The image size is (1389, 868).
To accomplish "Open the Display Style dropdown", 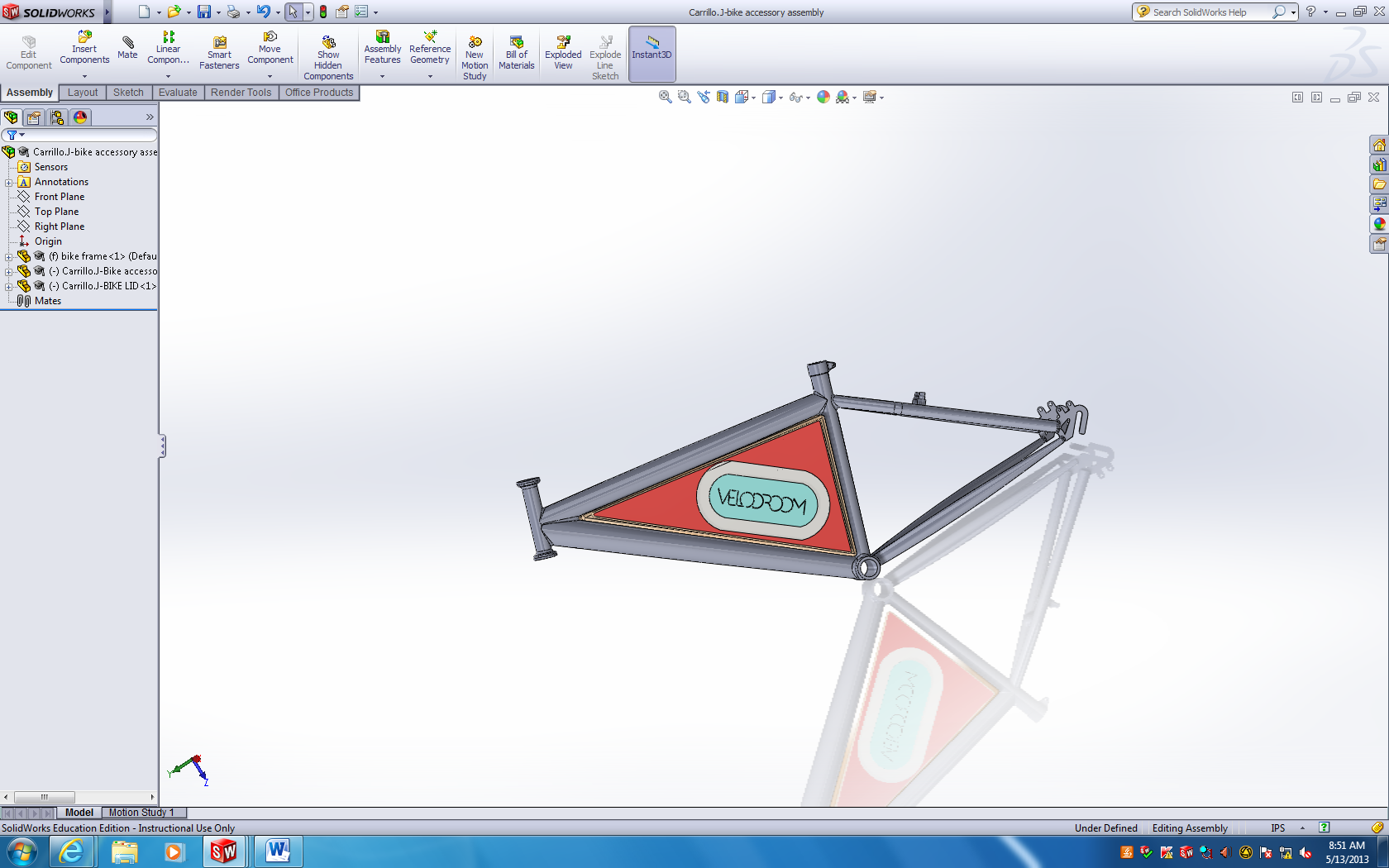I will [x=780, y=98].
